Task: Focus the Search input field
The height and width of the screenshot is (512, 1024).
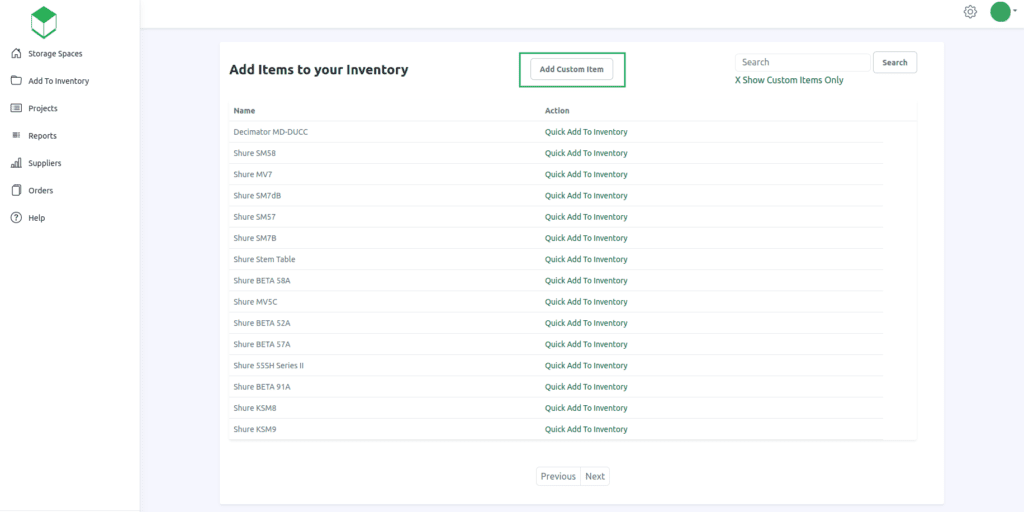Action: point(803,62)
